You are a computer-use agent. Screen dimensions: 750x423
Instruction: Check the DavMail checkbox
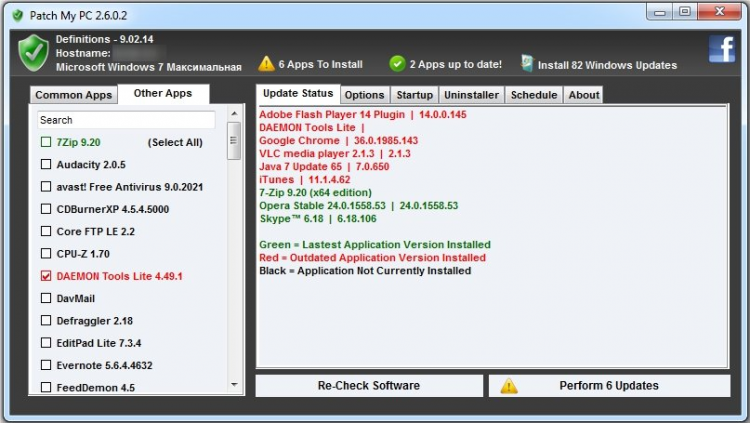tap(46, 298)
